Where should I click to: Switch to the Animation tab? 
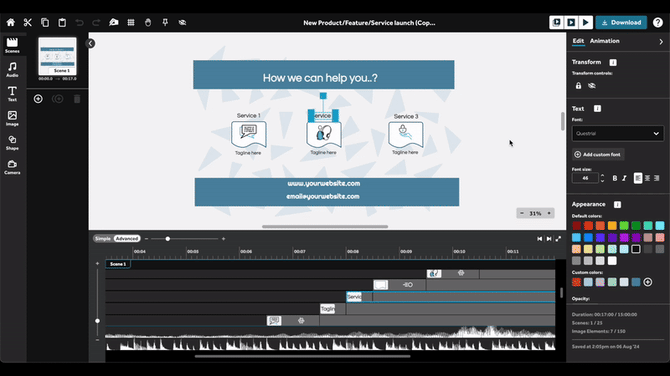[x=605, y=41]
